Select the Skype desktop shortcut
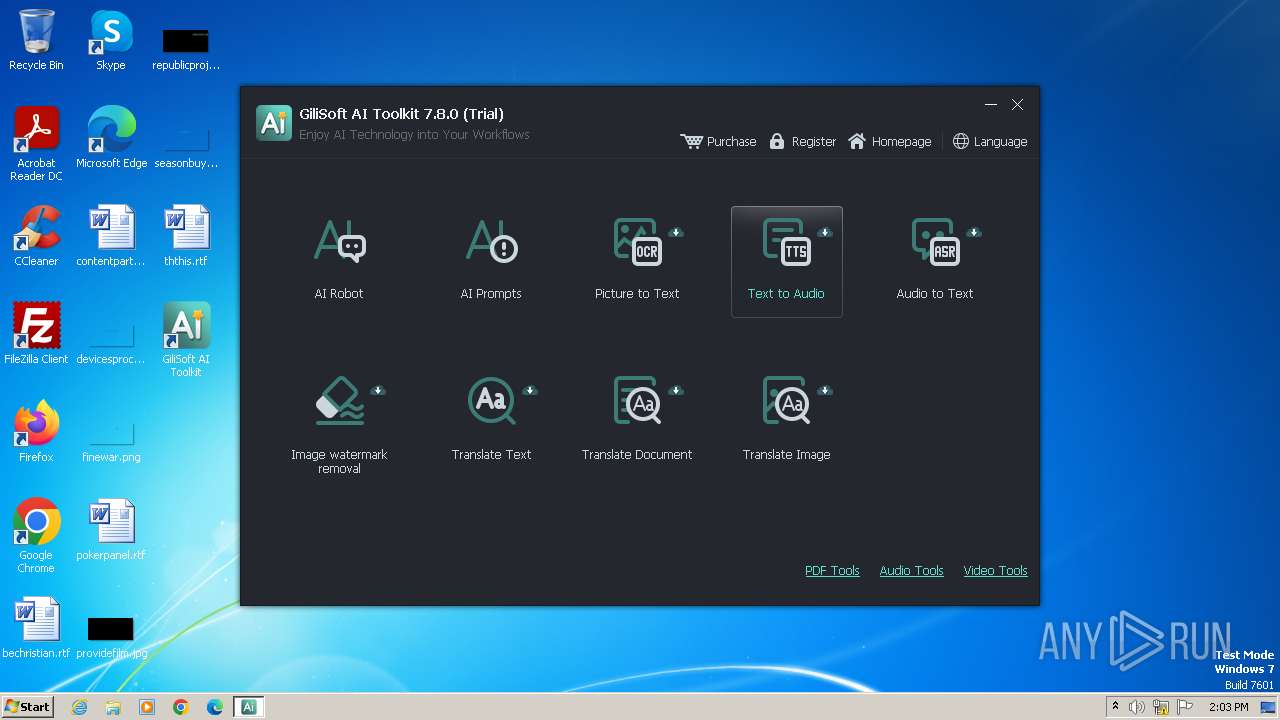The height and width of the screenshot is (720, 1280). [x=111, y=40]
